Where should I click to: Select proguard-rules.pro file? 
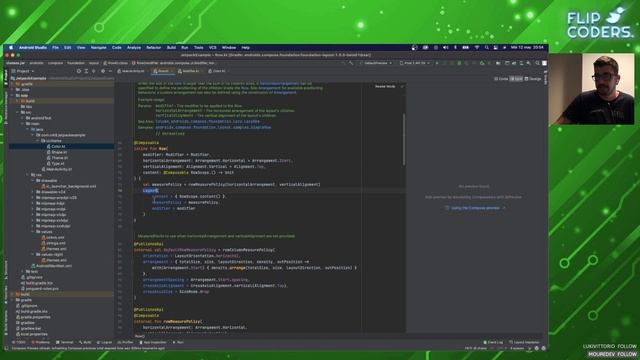(42, 289)
